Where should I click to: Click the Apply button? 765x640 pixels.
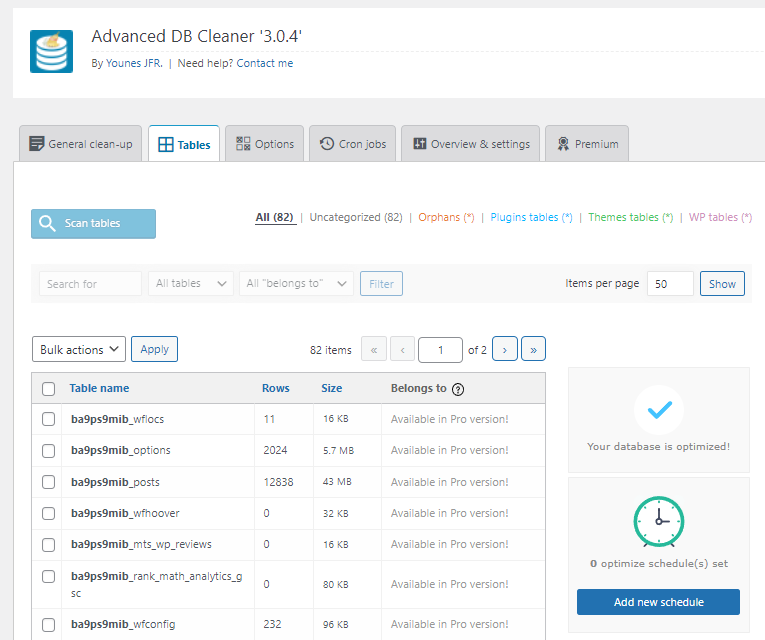click(154, 349)
